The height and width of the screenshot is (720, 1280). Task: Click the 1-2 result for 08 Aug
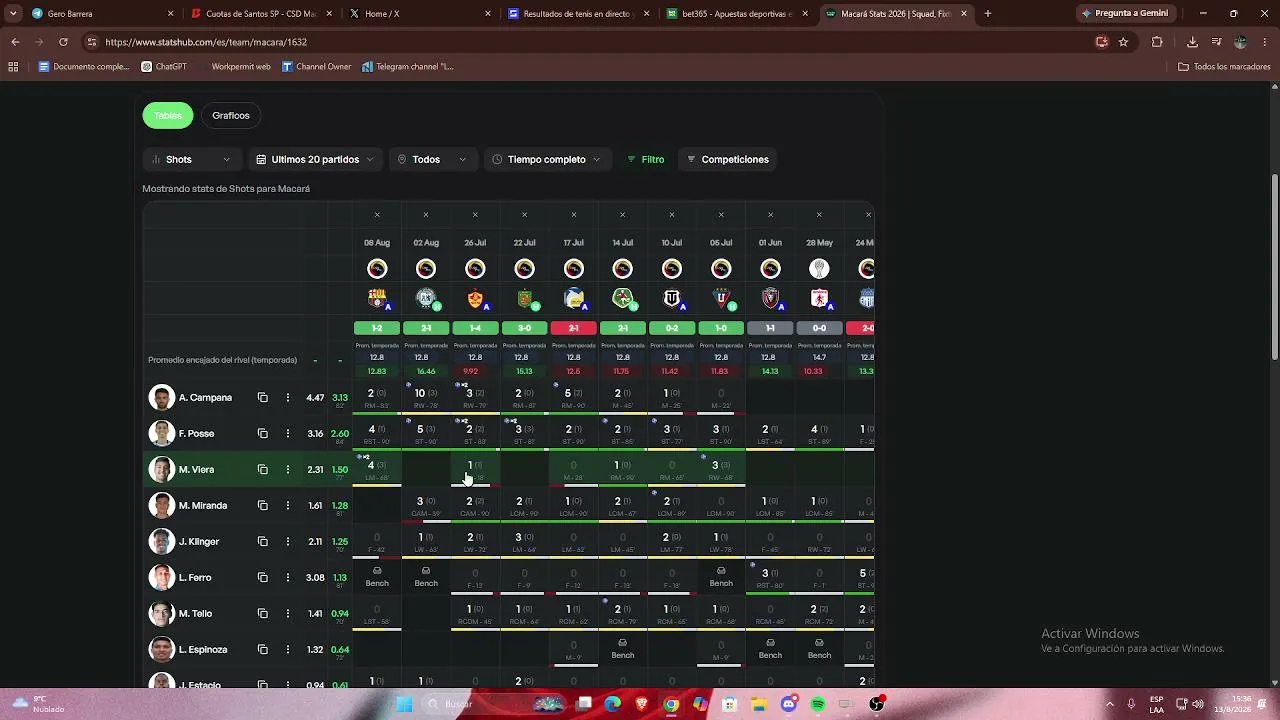tap(377, 328)
